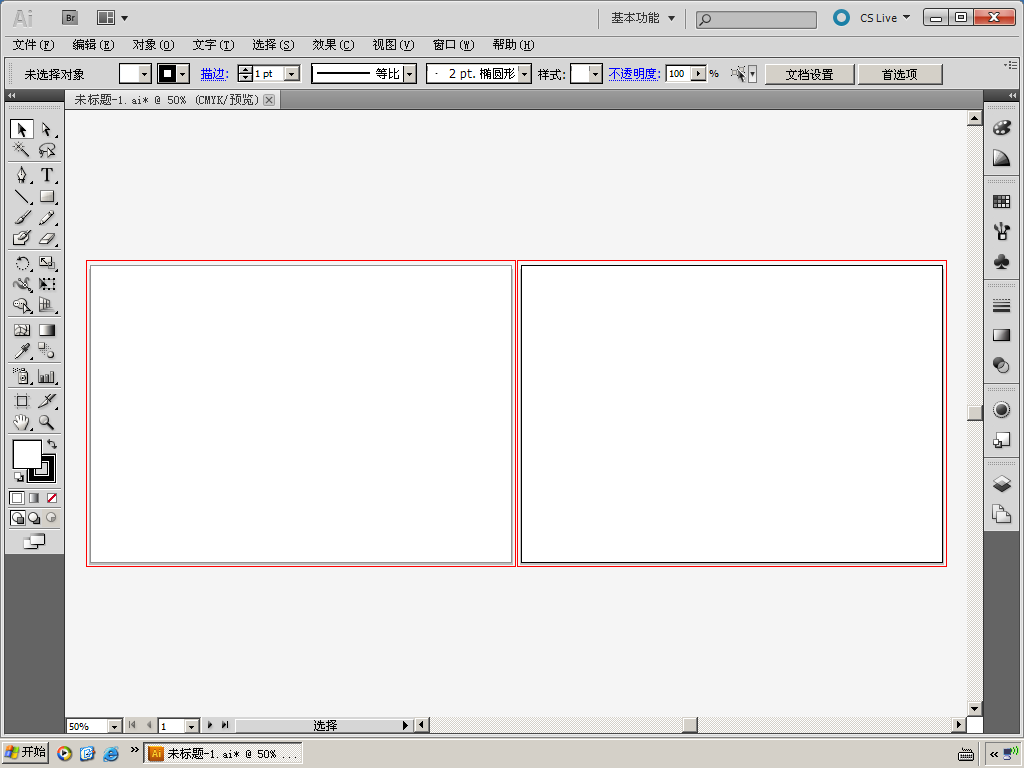The image size is (1024, 768).
Task: Click the 文档设置 button
Action: point(810,74)
